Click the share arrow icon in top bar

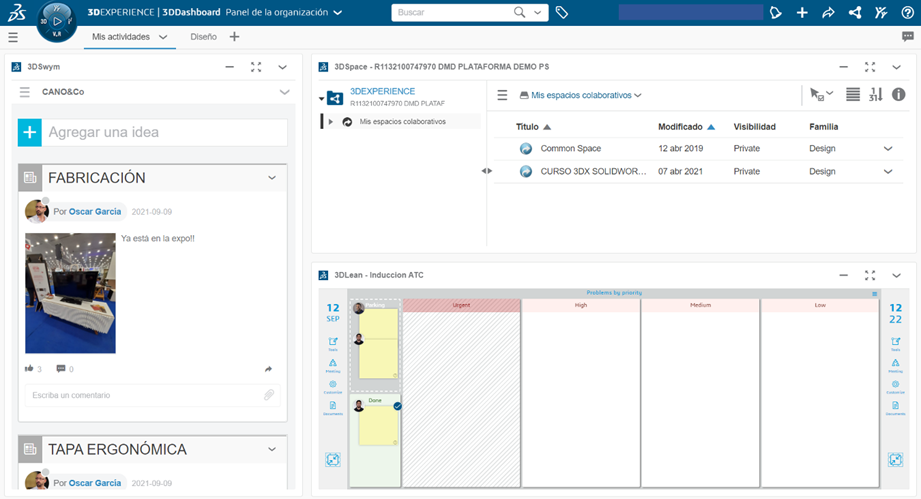[828, 12]
